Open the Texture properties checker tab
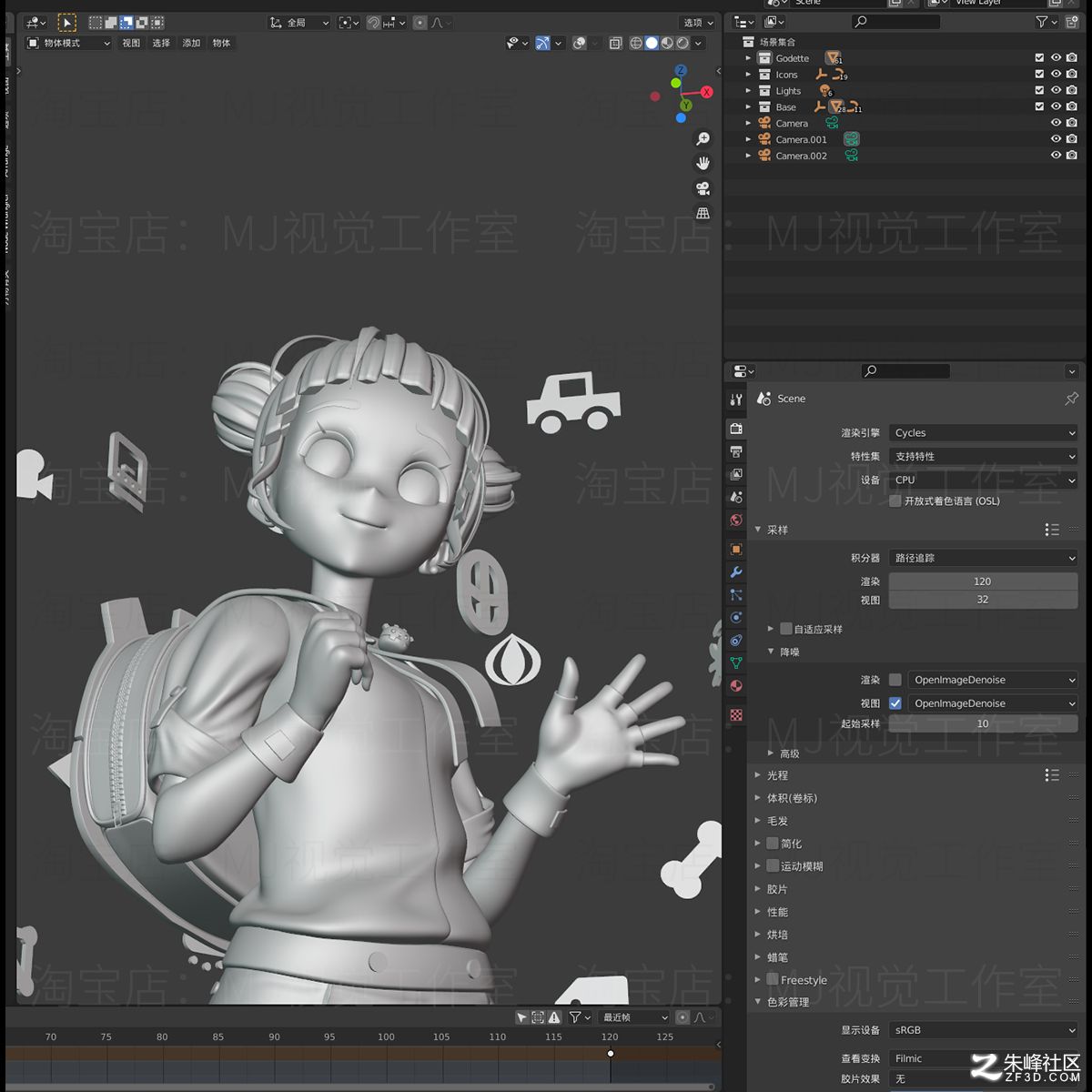This screenshot has height=1092, width=1092. coord(736,715)
